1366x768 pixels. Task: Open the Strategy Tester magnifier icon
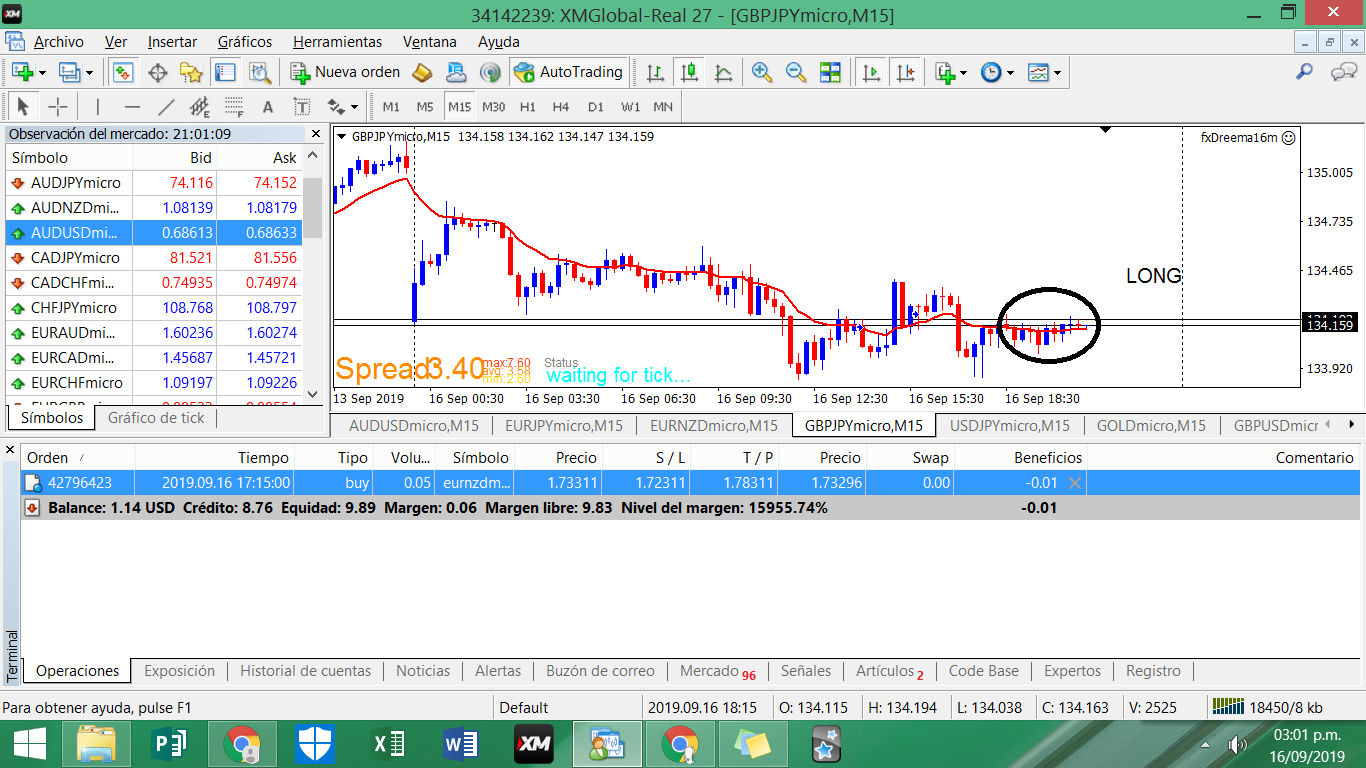(260, 72)
